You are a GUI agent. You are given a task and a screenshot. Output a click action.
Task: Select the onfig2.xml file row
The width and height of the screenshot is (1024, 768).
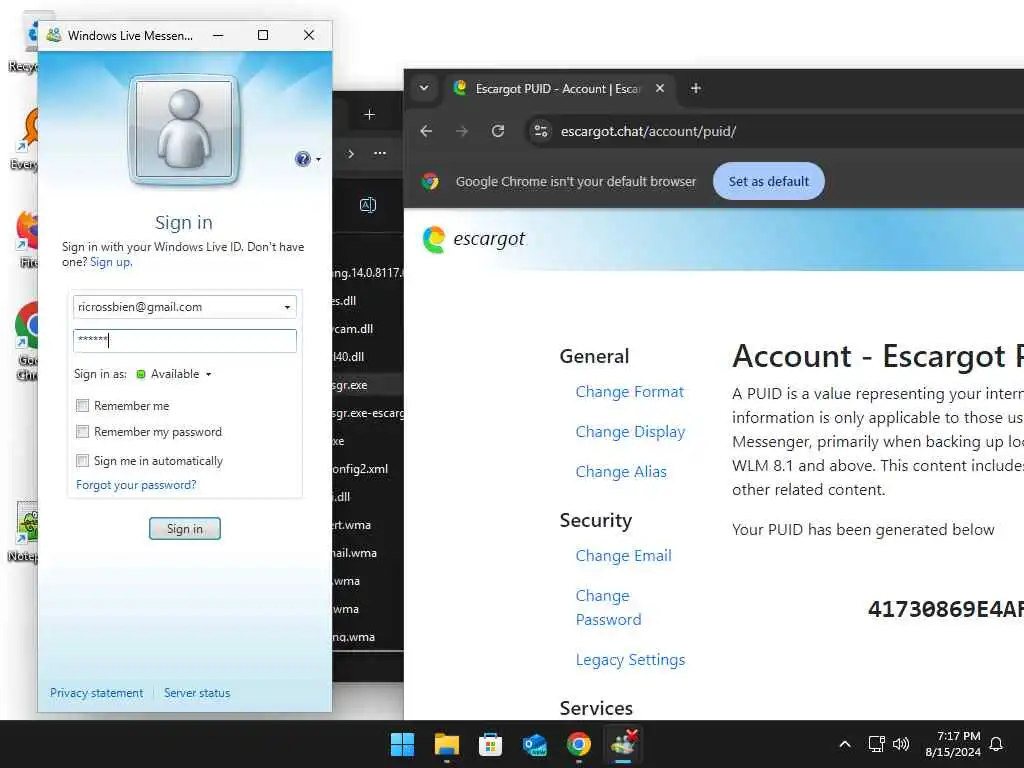368,469
